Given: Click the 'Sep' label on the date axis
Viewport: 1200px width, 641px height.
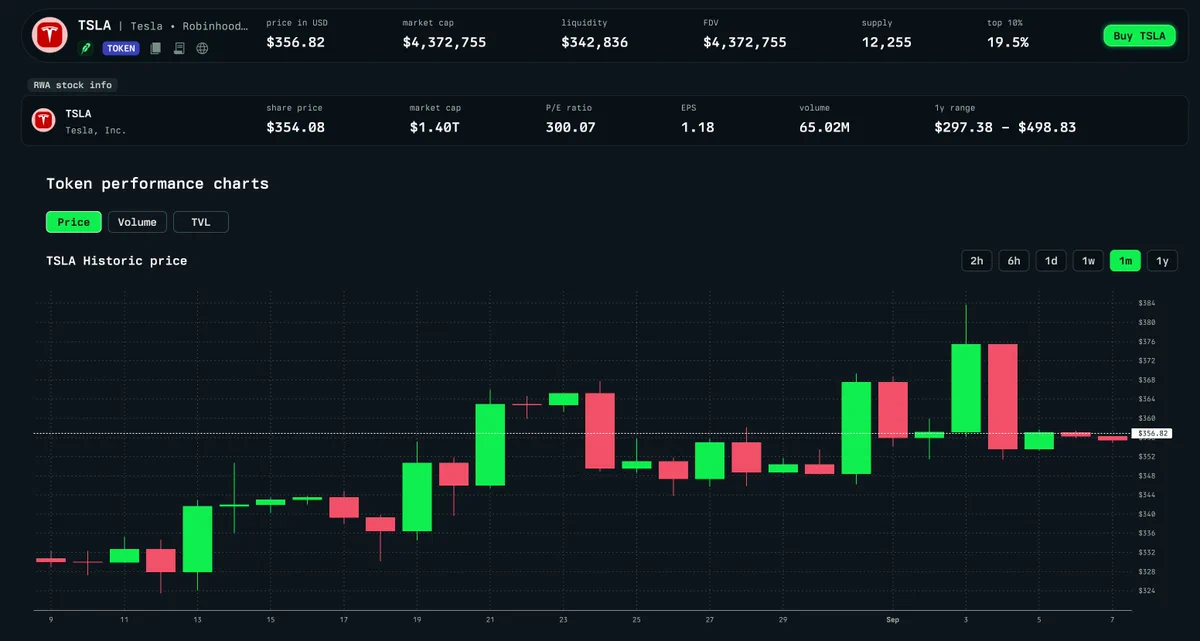Looking at the screenshot, I should pyautogui.click(x=892, y=620).
